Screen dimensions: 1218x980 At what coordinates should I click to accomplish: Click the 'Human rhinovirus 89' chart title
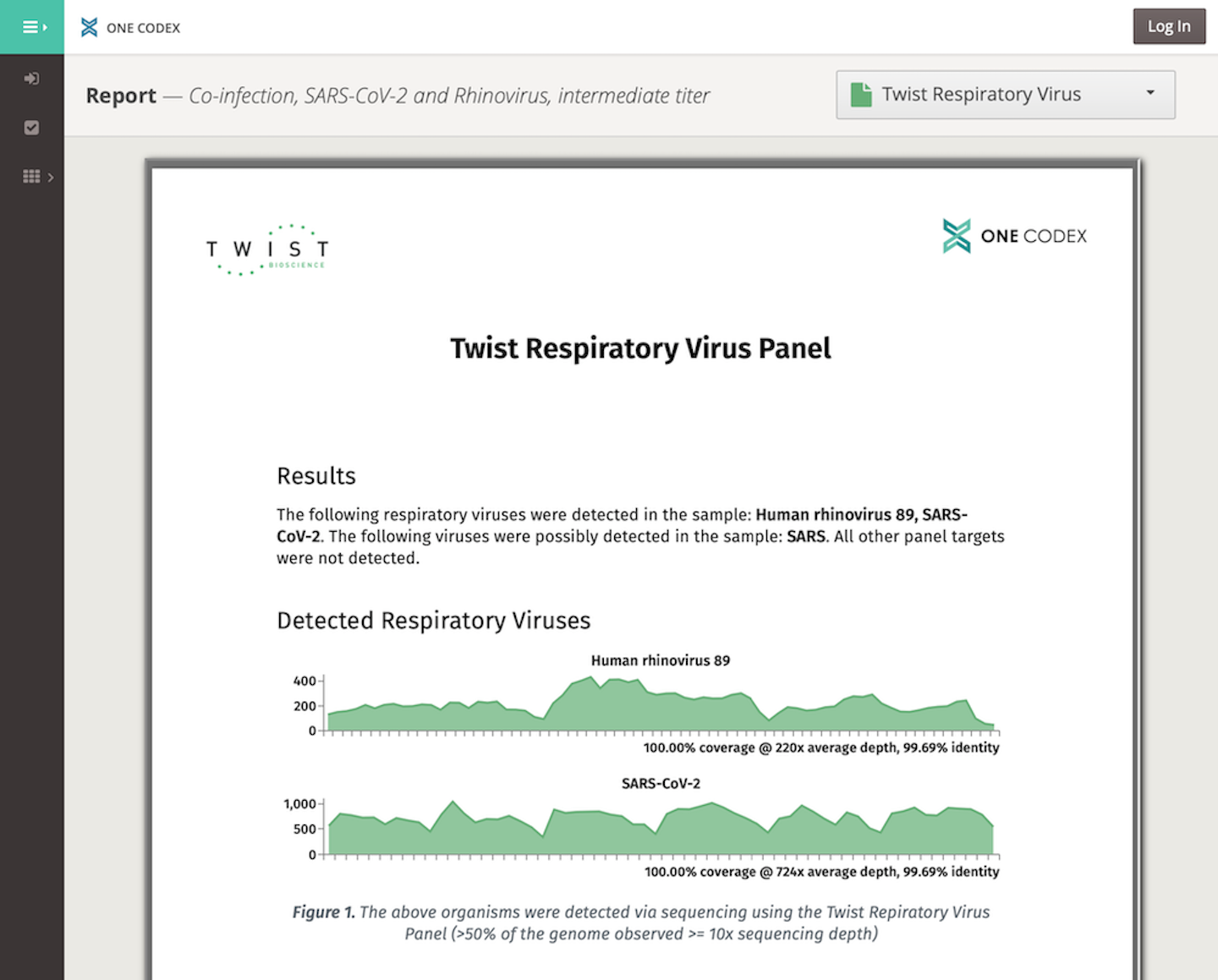coord(661,660)
